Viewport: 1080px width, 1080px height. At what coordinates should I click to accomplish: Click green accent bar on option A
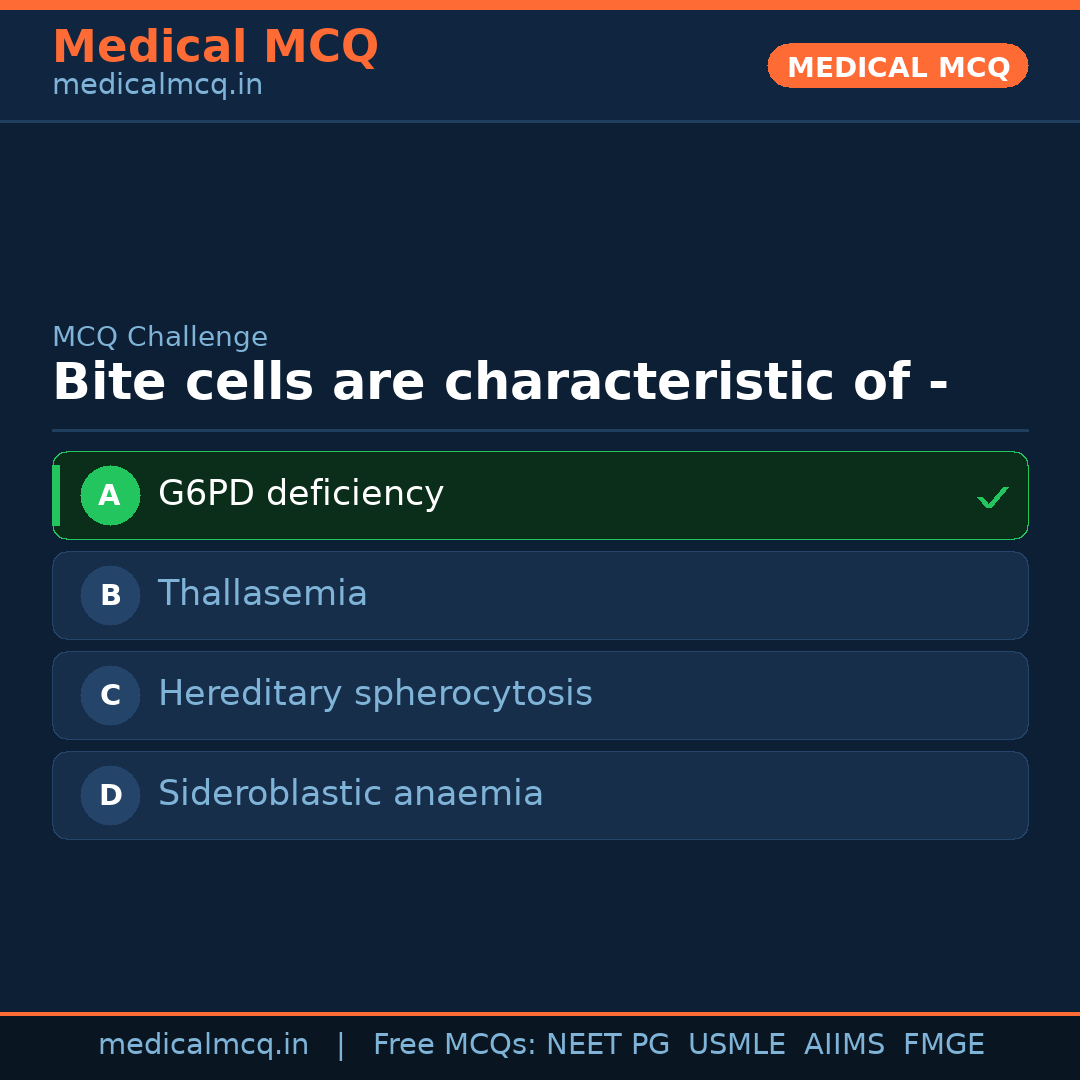pyautogui.click(x=56, y=495)
